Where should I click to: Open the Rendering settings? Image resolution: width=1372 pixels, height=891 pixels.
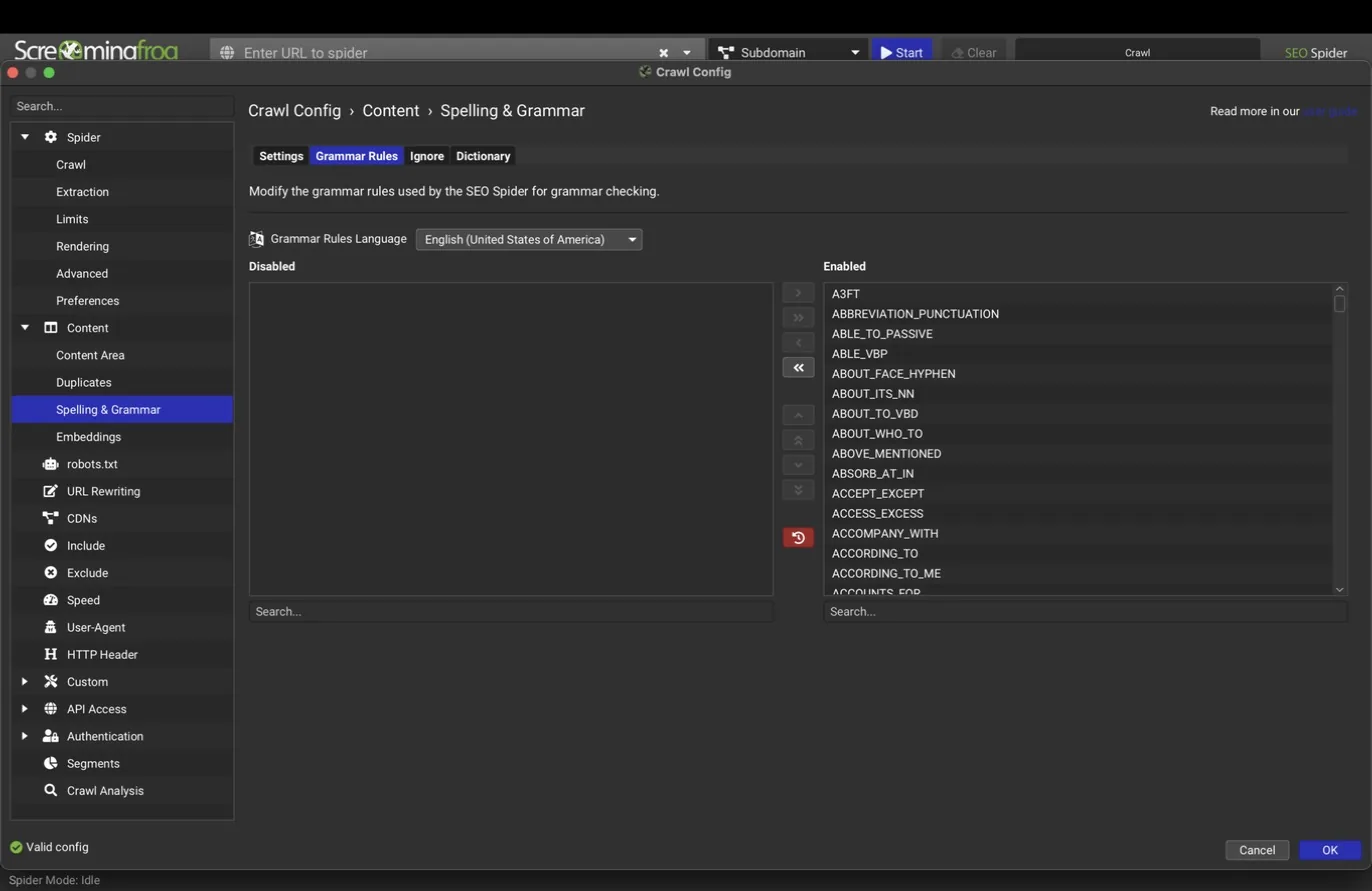coord(82,246)
